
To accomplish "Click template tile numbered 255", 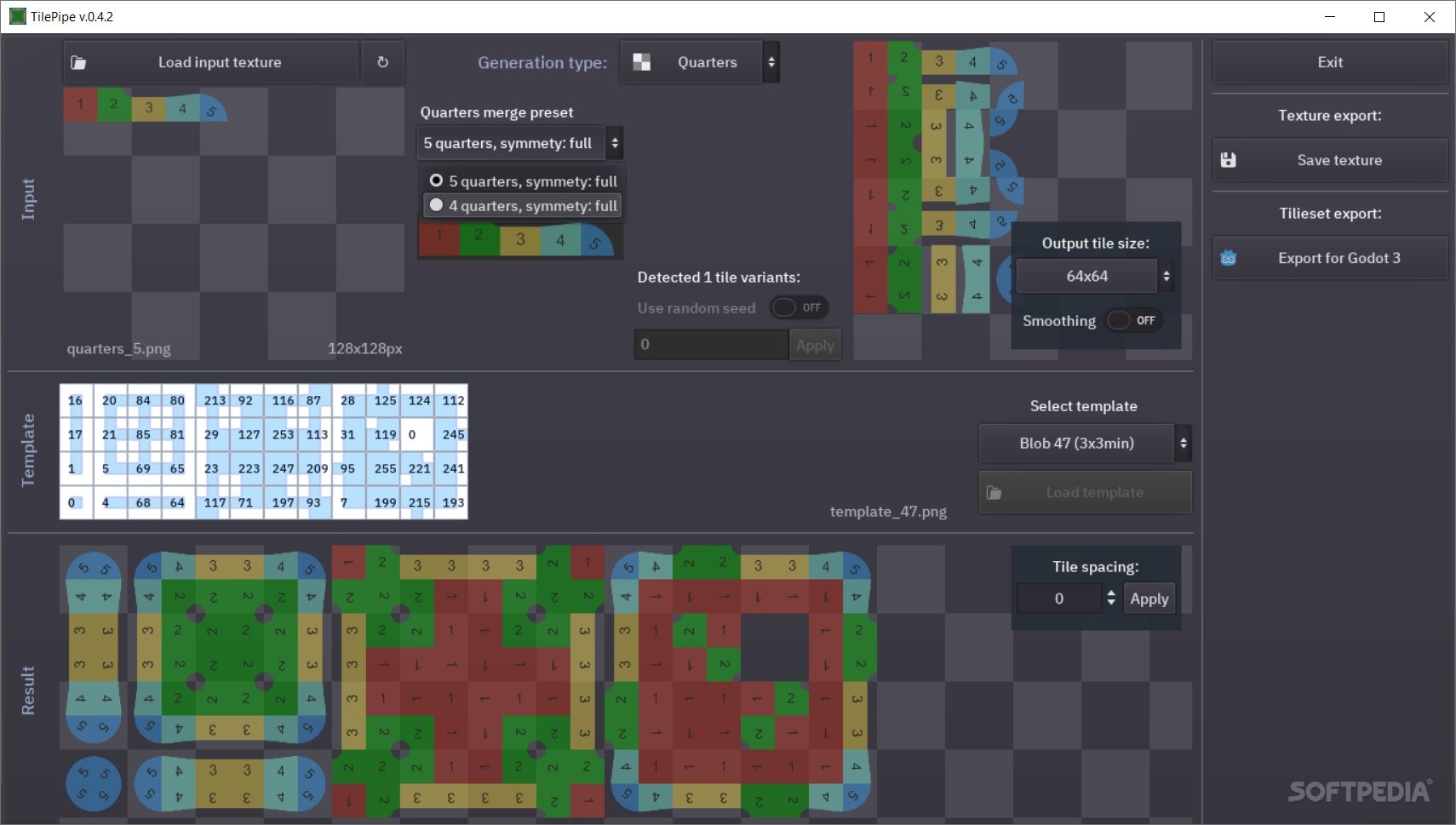I will 383,468.
